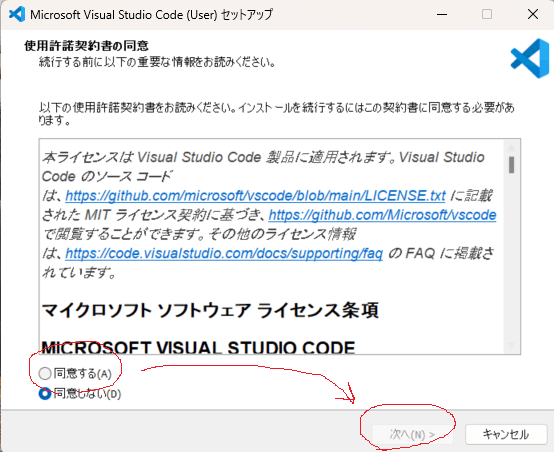Close the setup window with X

click(x=533, y=14)
